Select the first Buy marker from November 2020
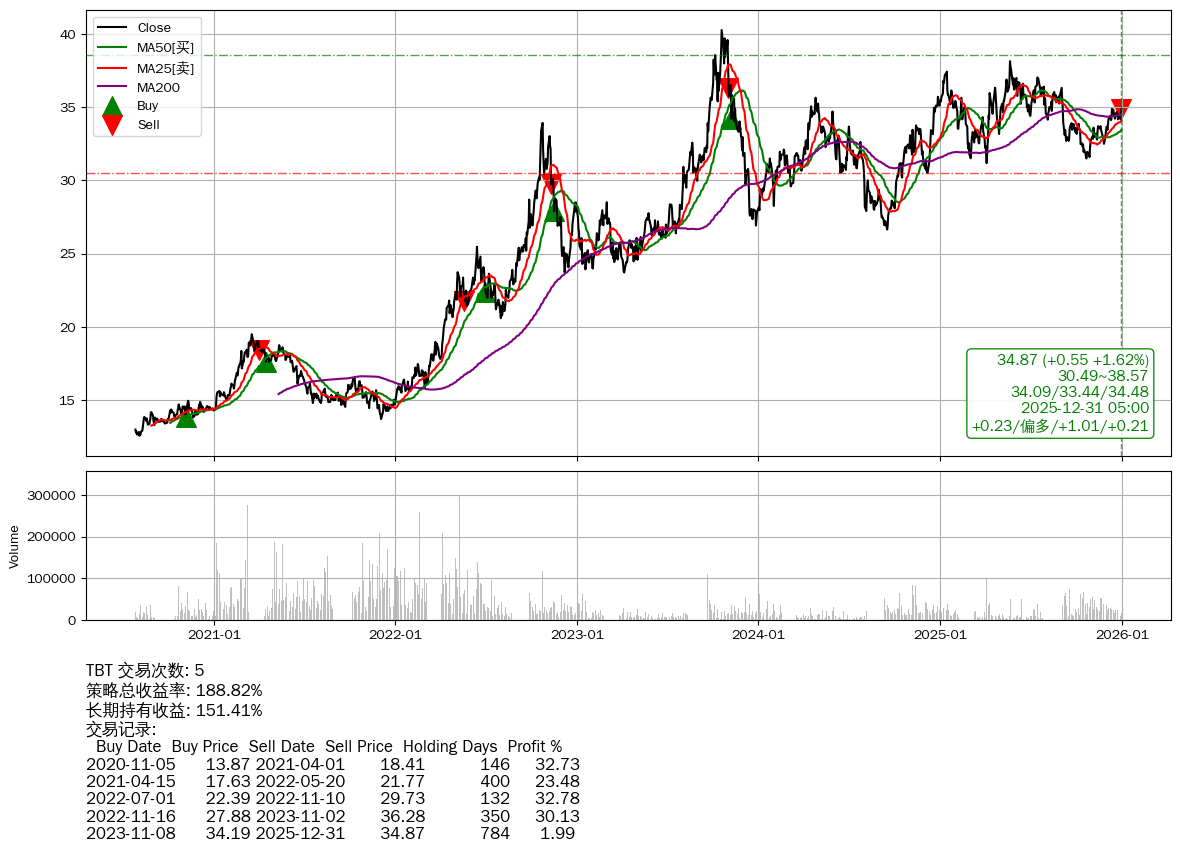The image size is (1180, 852). pos(186,418)
